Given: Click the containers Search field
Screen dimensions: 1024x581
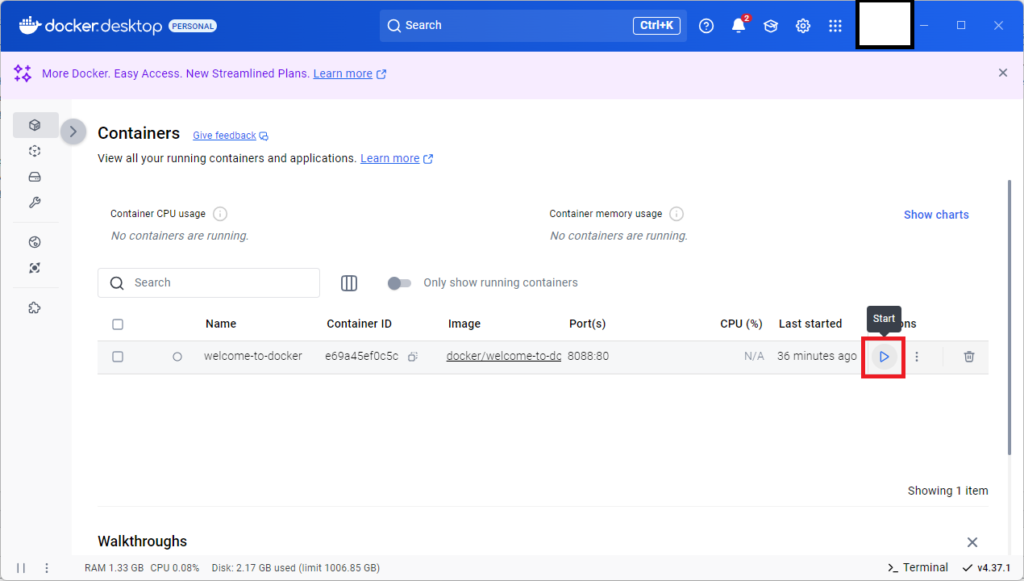Looking at the screenshot, I should tap(209, 283).
